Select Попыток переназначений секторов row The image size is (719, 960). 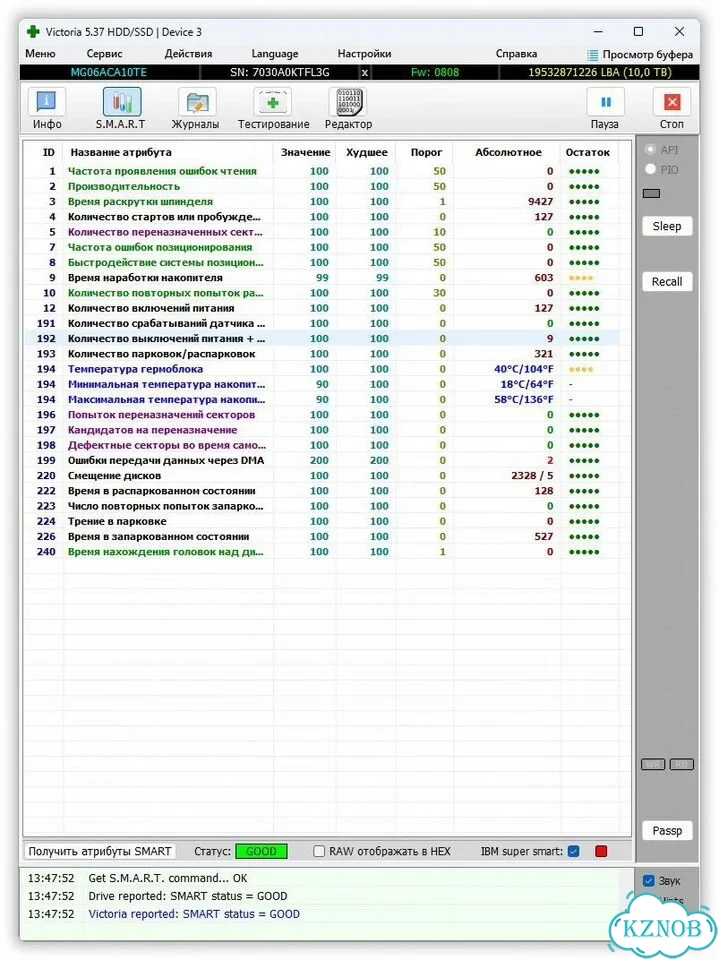click(x=322, y=414)
